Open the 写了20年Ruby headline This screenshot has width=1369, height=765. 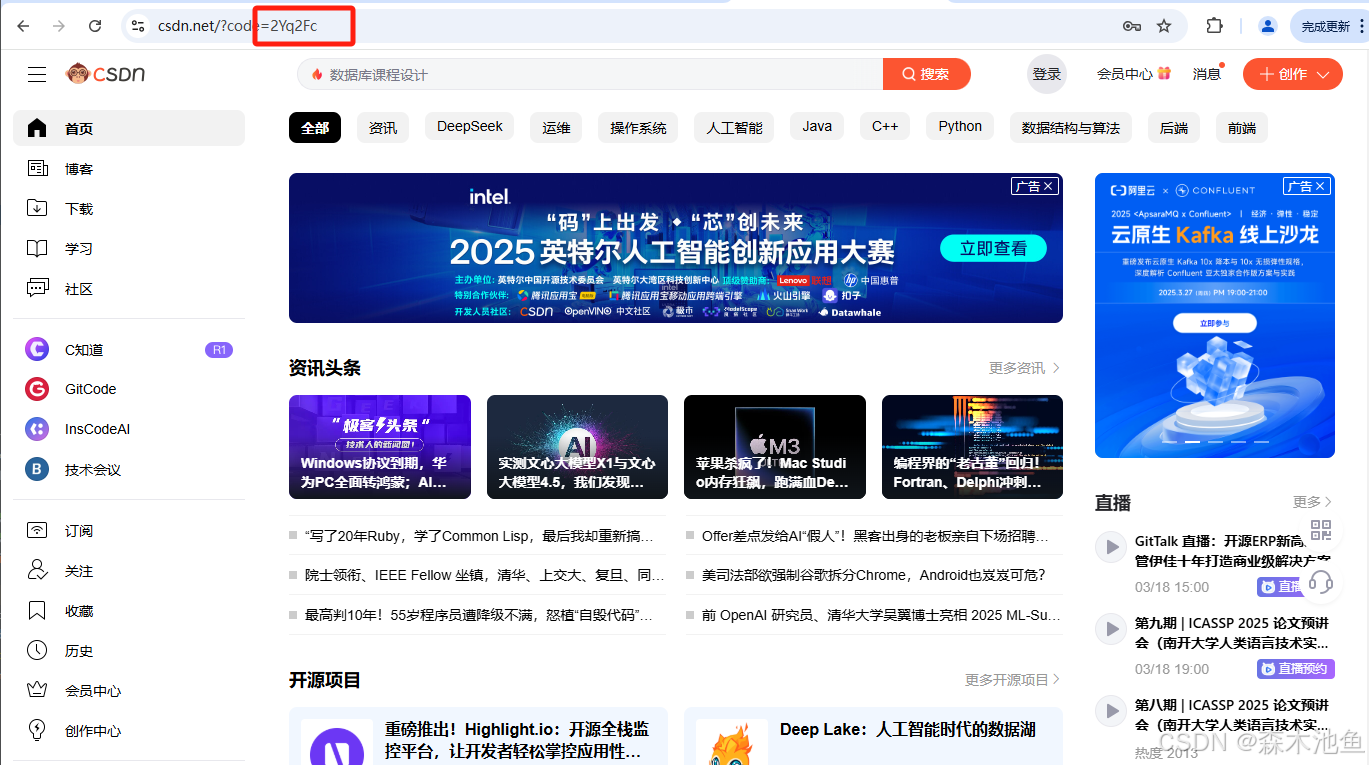click(479, 536)
